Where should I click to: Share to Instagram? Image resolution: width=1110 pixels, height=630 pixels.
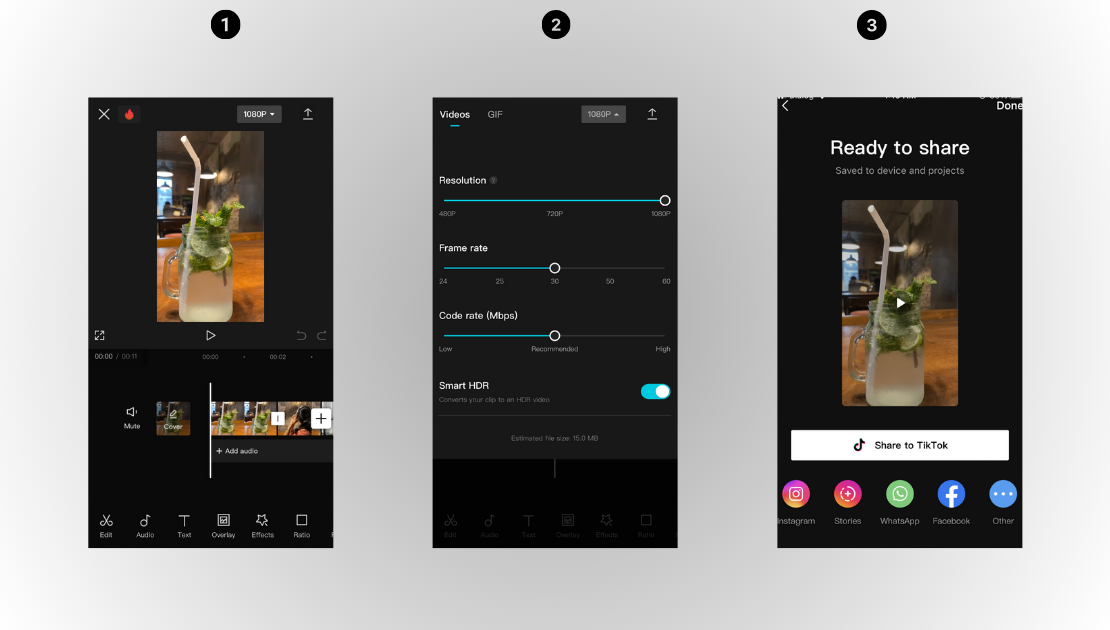click(x=796, y=494)
